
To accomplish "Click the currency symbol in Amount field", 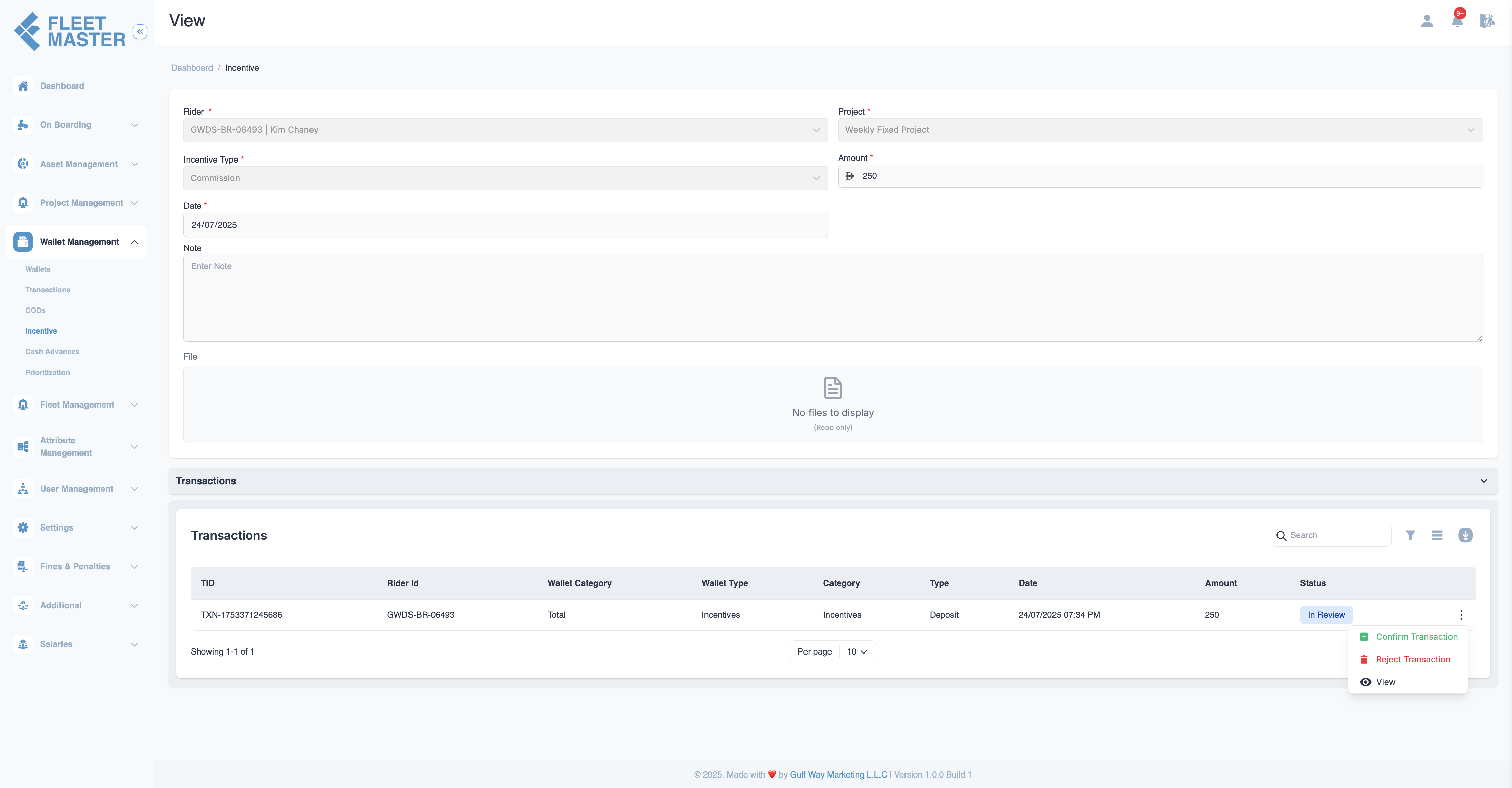I will coord(849,176).
